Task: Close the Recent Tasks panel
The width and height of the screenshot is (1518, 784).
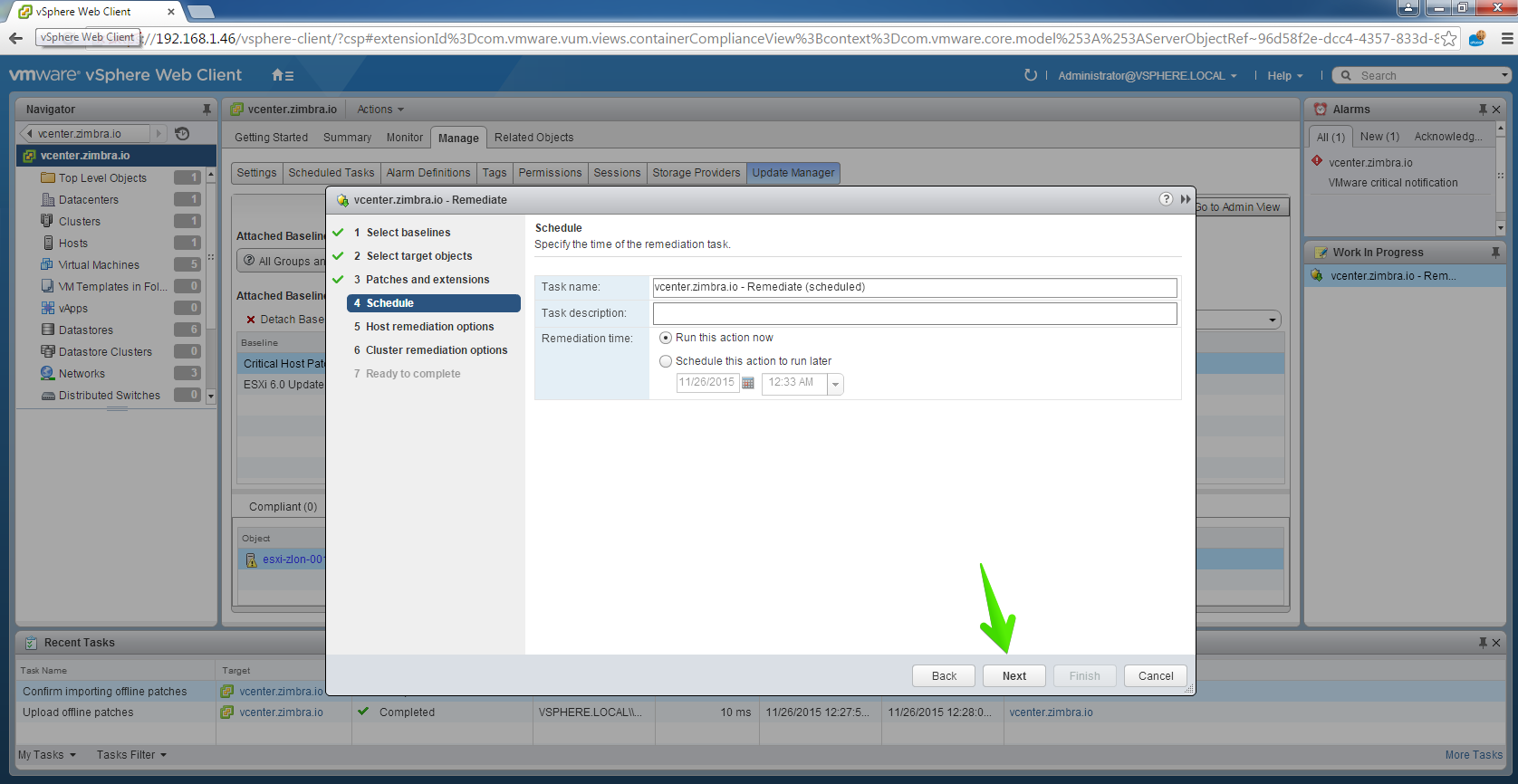Action: click(1496, 643)
